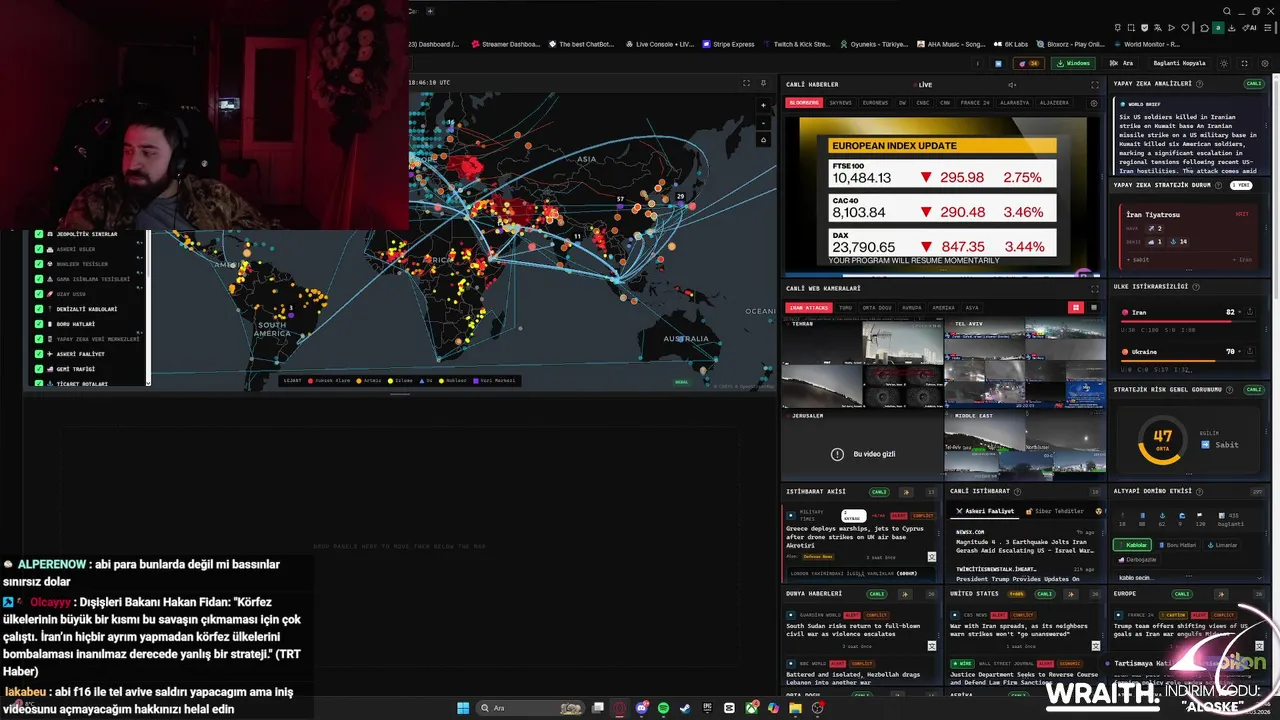Click the risk score 47 gauge
The height and width of the screenshot is (720, 1280).
pos(1162,438)
